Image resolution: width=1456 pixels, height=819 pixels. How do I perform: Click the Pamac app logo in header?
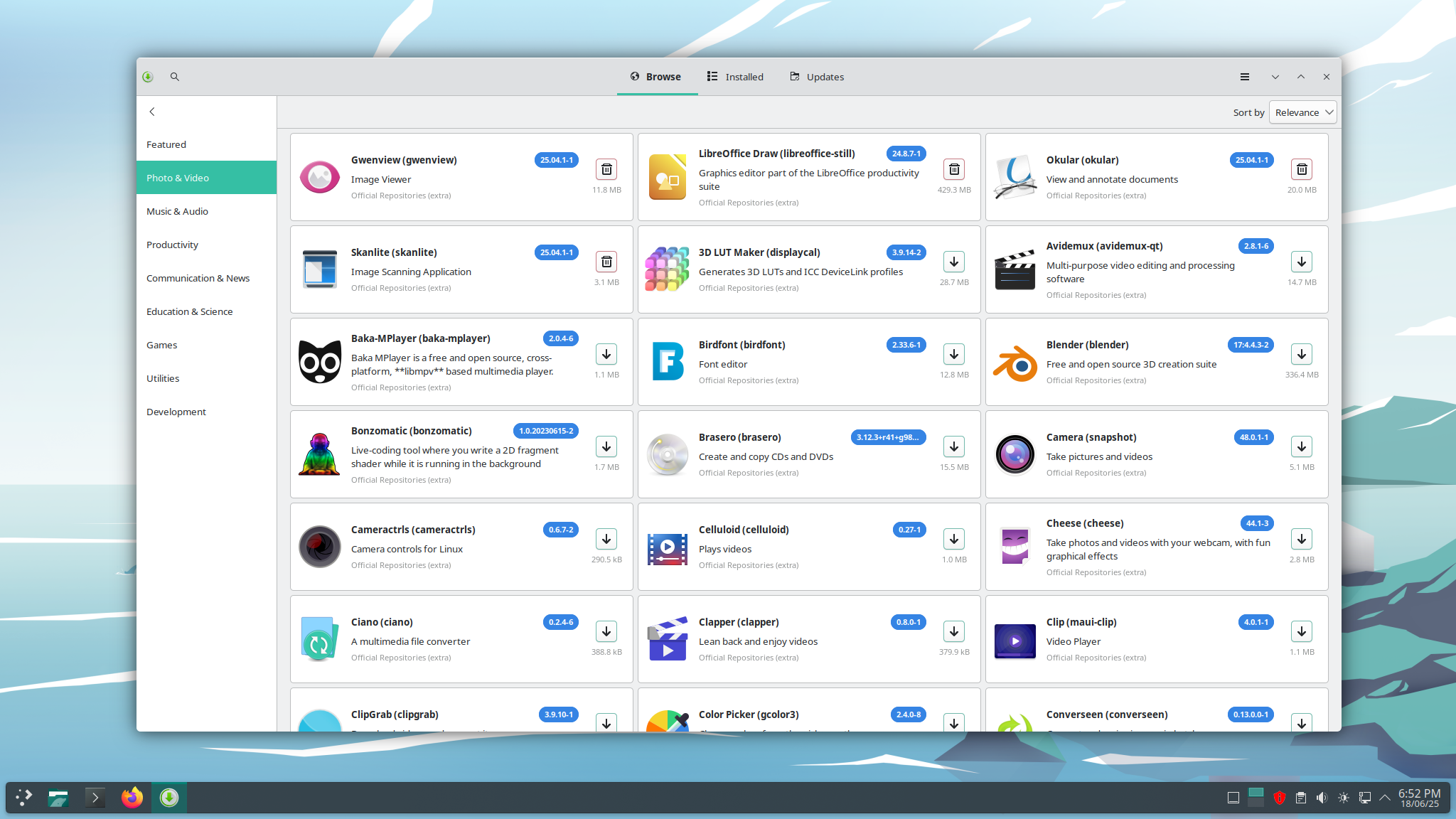(x=148, y=77)
